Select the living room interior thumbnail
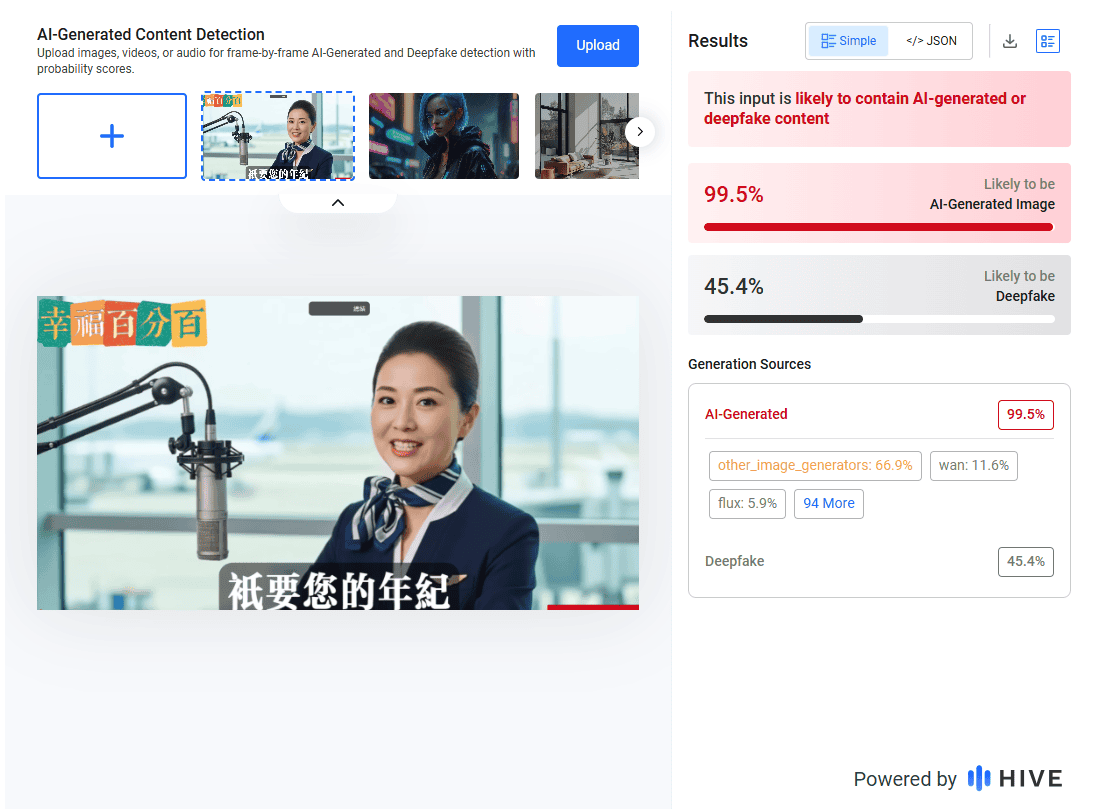 tap(586, 136)
